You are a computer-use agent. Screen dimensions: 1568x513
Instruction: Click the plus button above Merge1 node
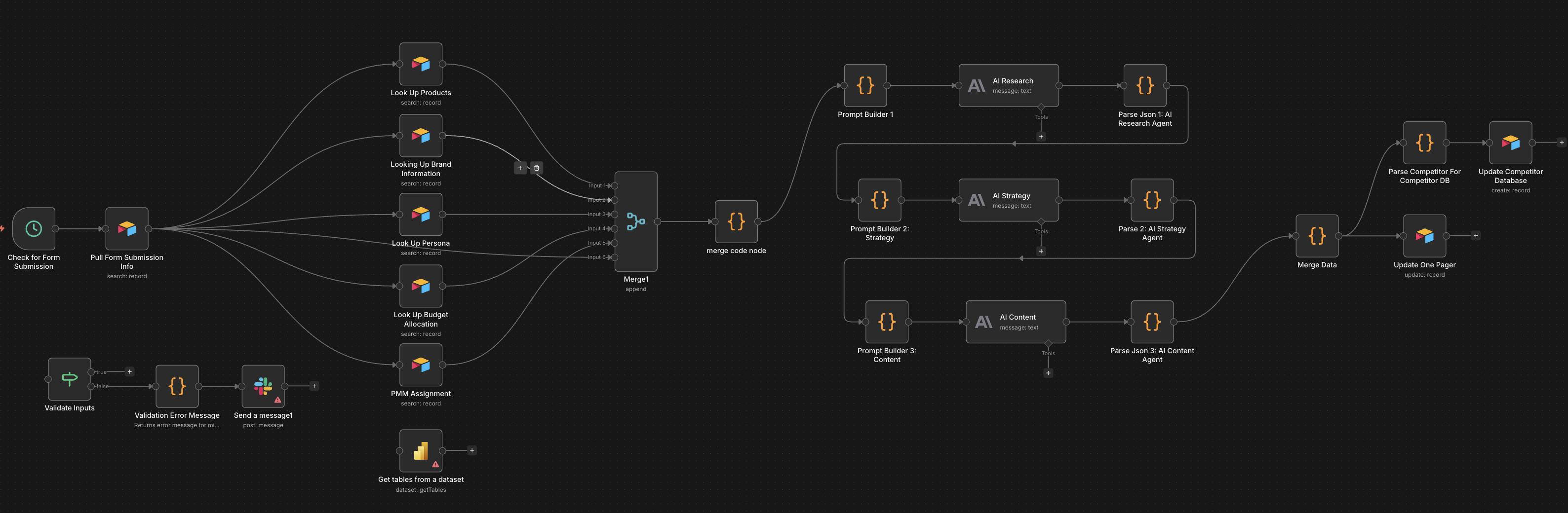click(520, 168)
